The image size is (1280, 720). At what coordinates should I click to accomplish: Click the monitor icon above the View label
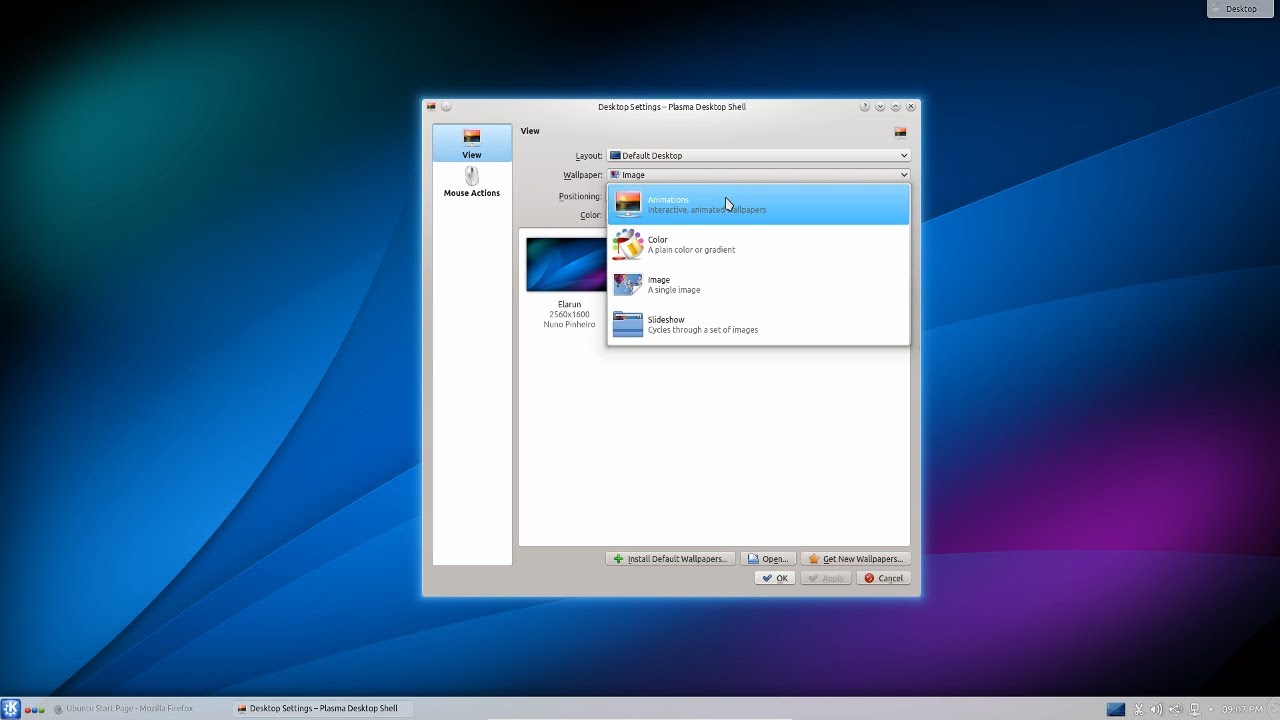coord(472,137)
